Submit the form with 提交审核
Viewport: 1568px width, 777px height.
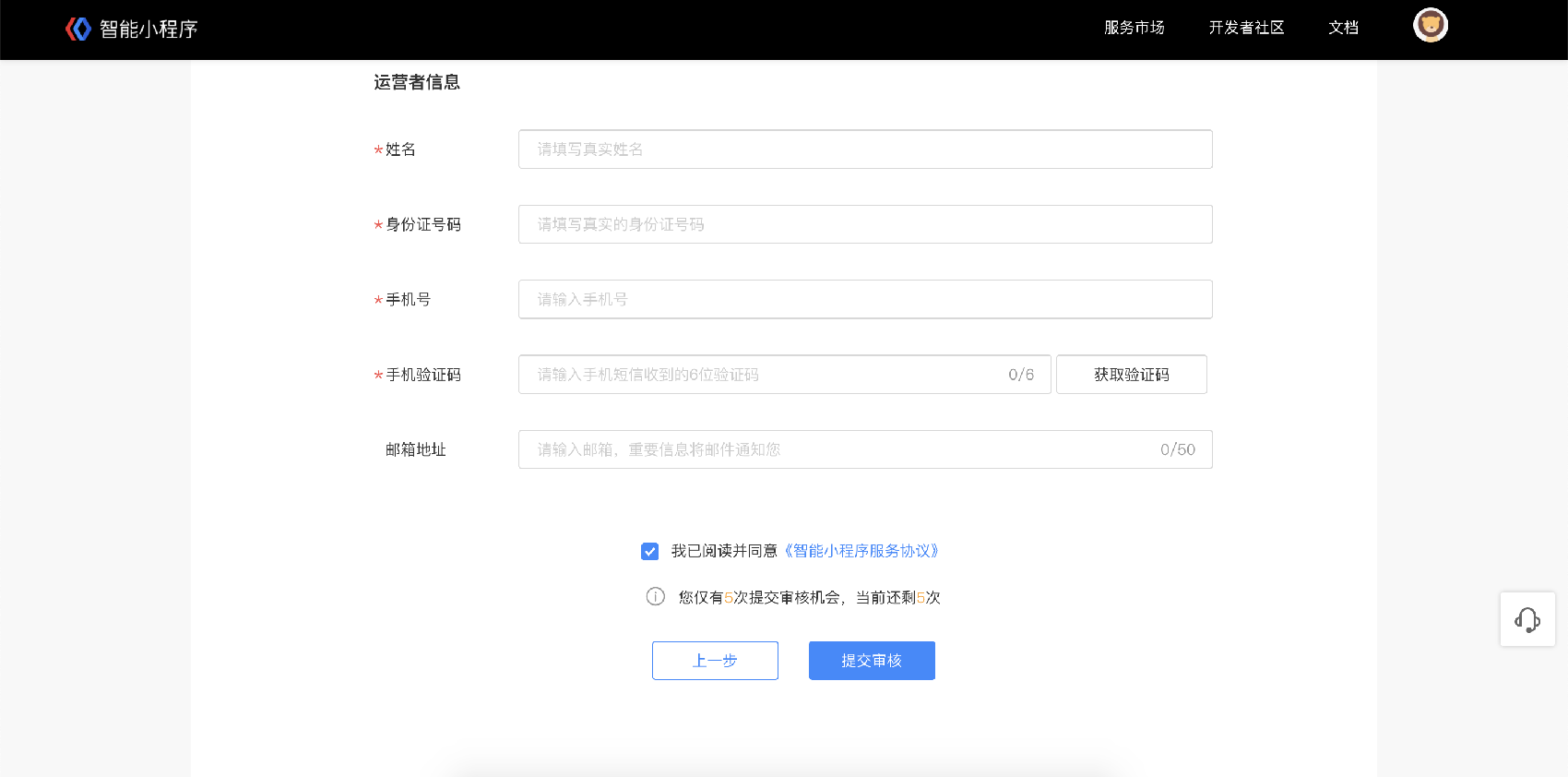click(872, 661)
